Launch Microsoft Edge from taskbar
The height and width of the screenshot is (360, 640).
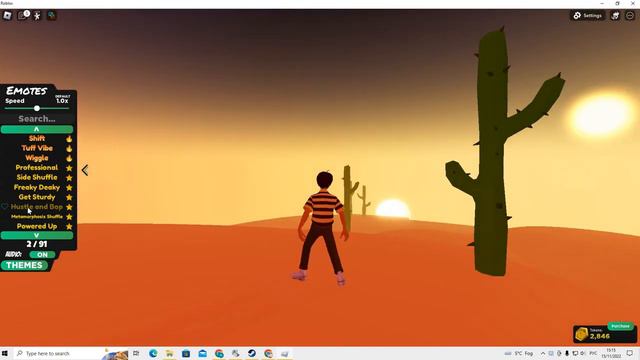153,353
